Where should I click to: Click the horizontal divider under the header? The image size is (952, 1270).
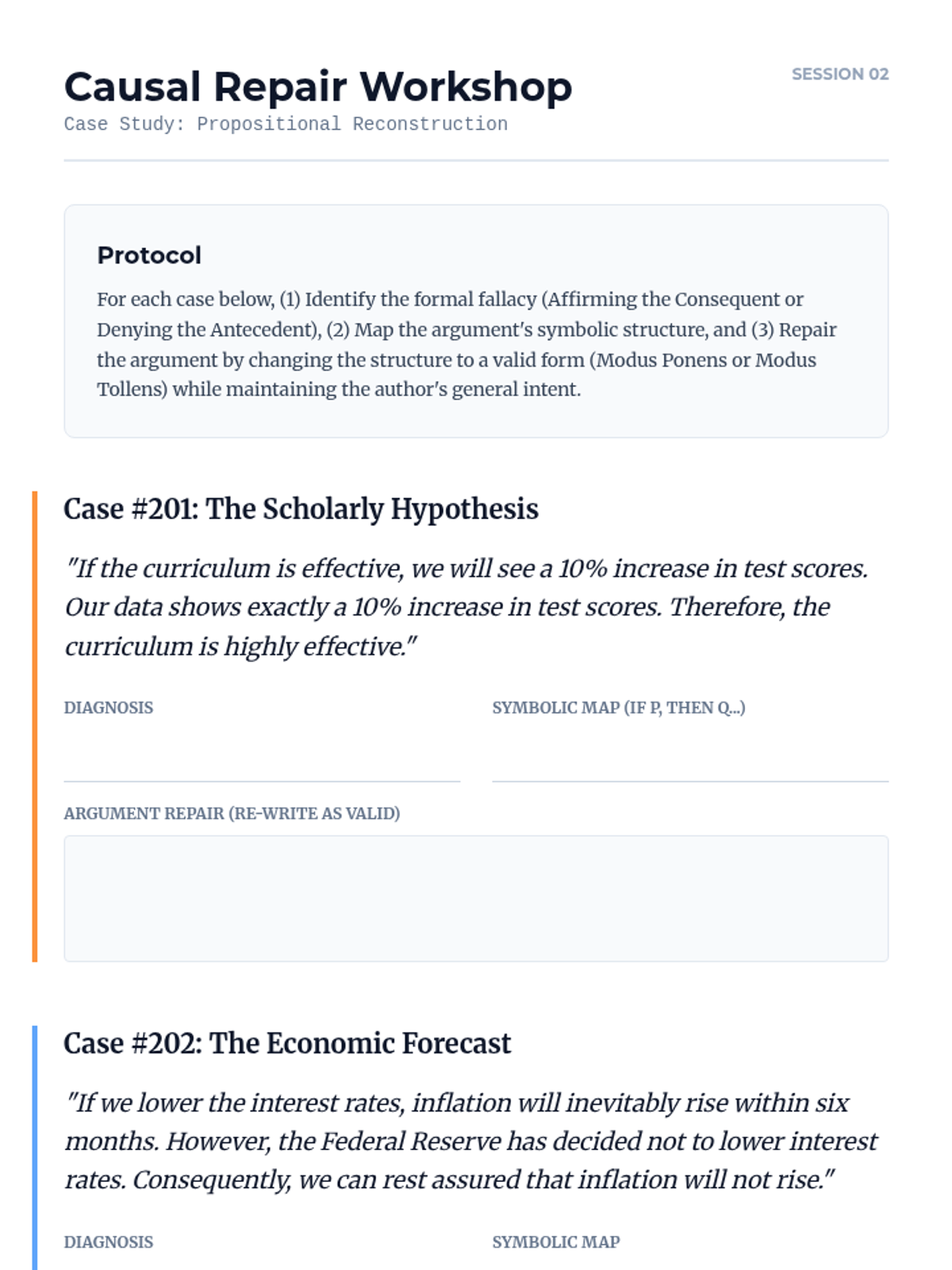(476, 160)
